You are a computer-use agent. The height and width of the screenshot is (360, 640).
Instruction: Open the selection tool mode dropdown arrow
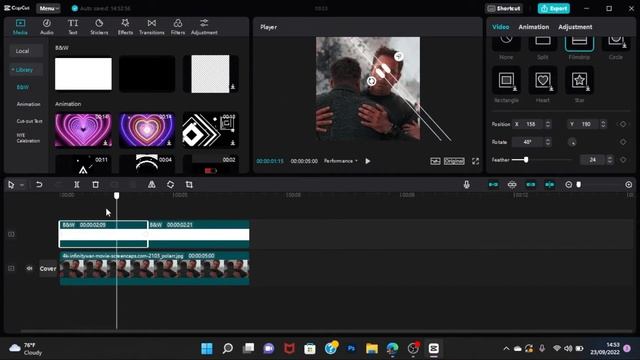tap(22, 185)
